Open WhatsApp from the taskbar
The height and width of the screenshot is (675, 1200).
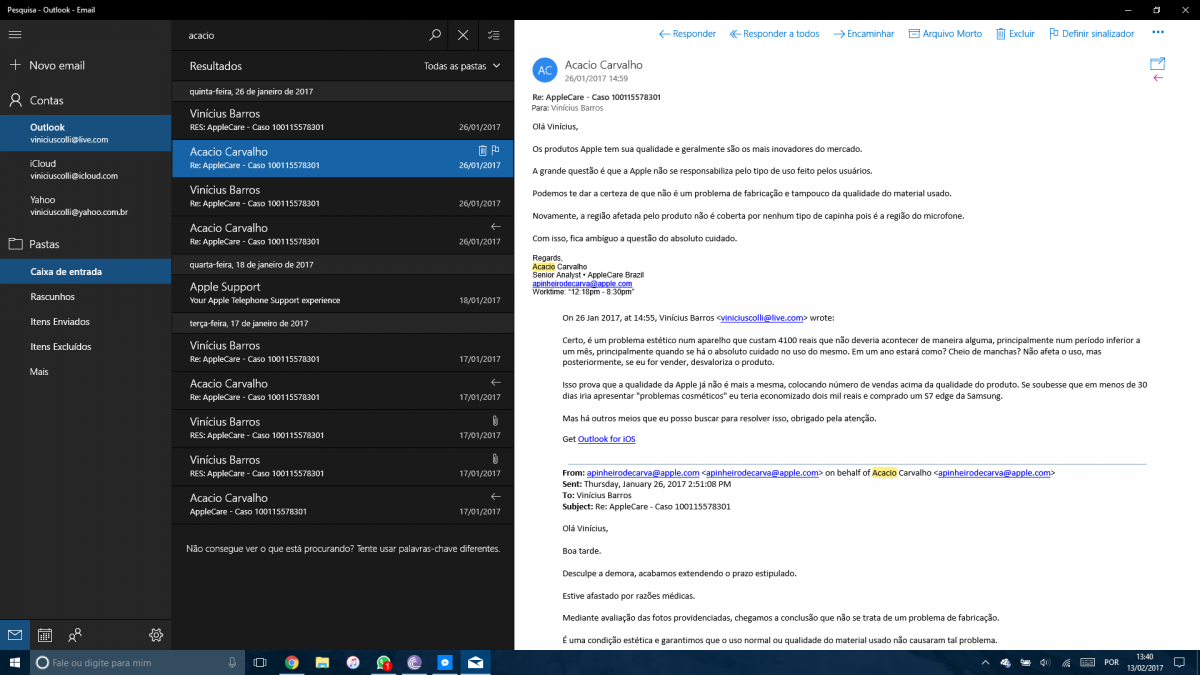coord(384,662)
